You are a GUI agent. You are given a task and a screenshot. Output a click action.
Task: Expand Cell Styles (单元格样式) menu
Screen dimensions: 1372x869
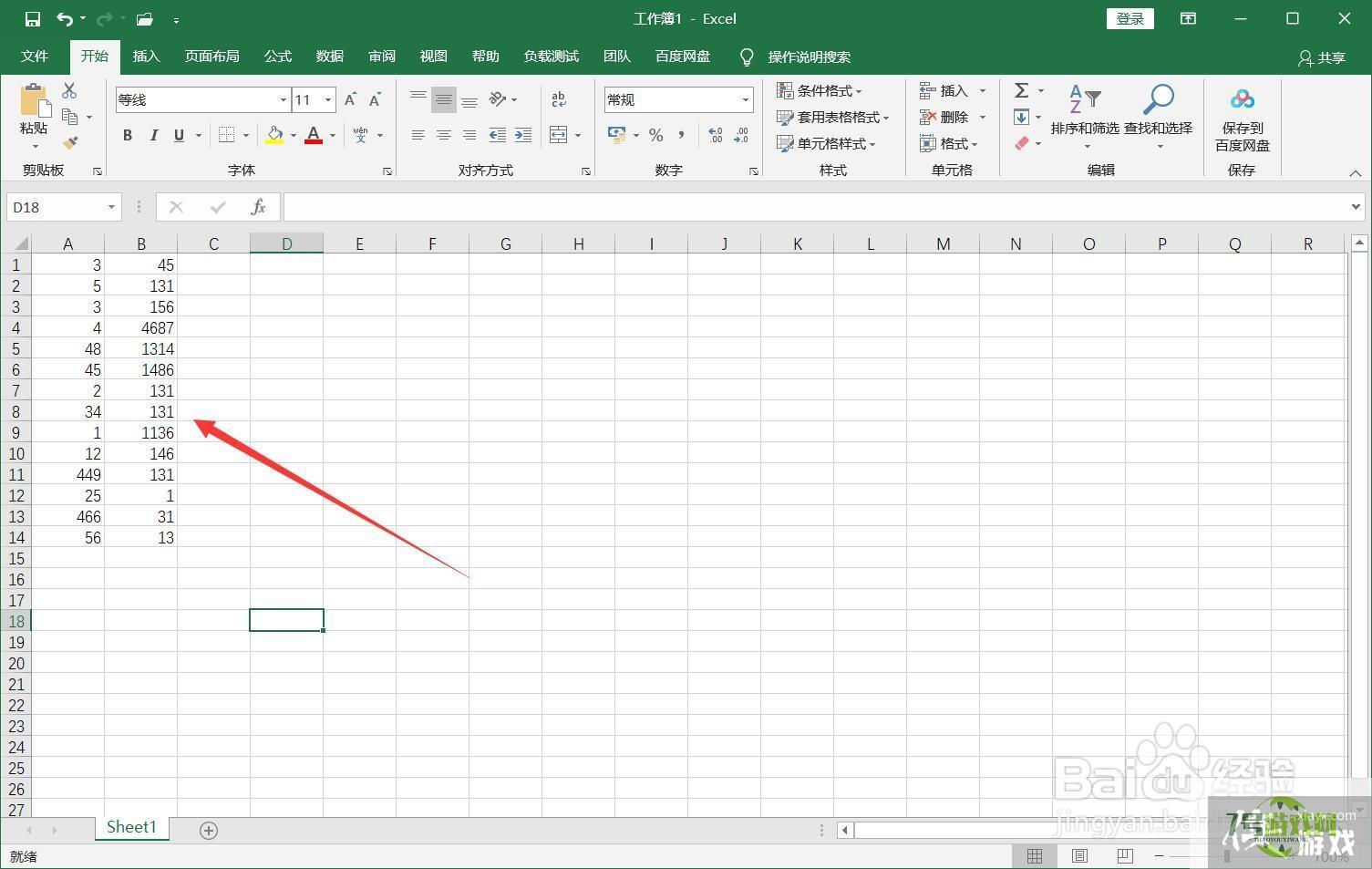(826, 143)
